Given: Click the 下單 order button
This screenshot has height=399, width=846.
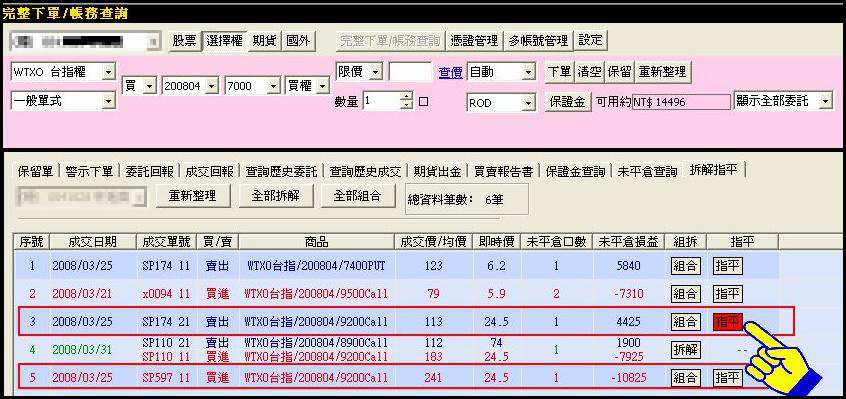Looking at the screenshot, I should click(559, 72).
